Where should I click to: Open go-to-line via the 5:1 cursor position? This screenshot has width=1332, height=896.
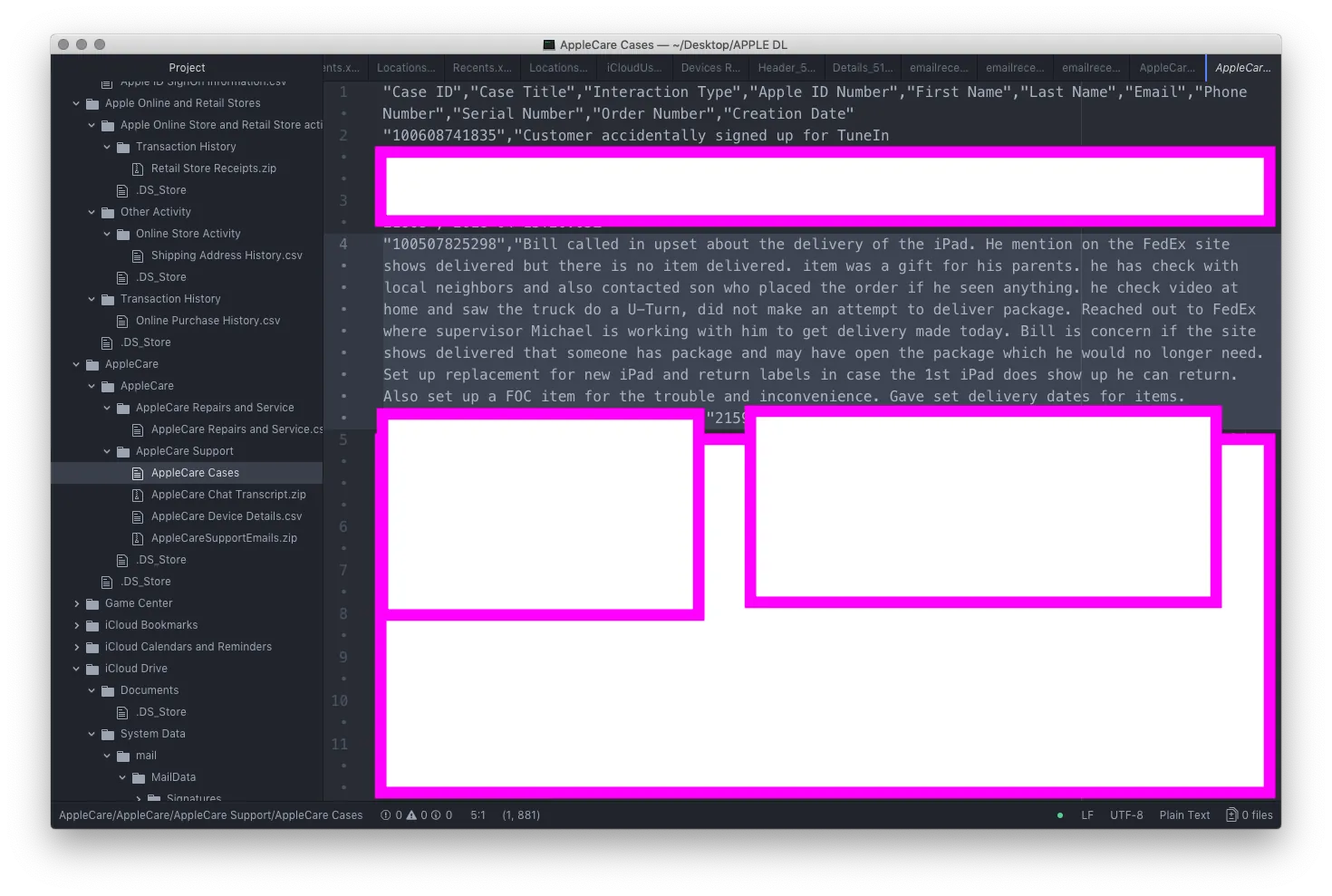(478, 815)
